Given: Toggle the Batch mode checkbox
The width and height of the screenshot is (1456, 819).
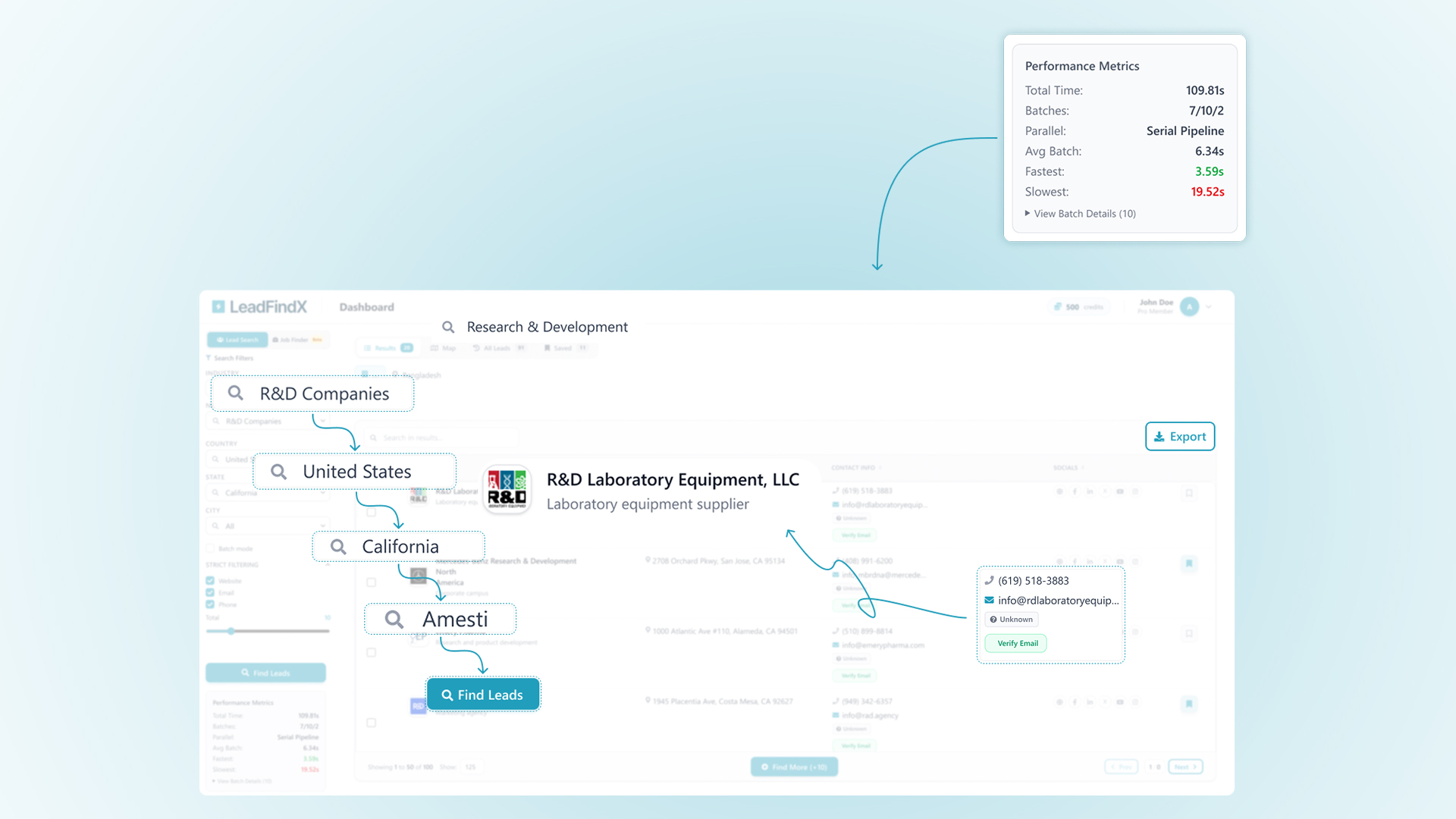Looking at the screenshot, I should click(x=210, y=548).
